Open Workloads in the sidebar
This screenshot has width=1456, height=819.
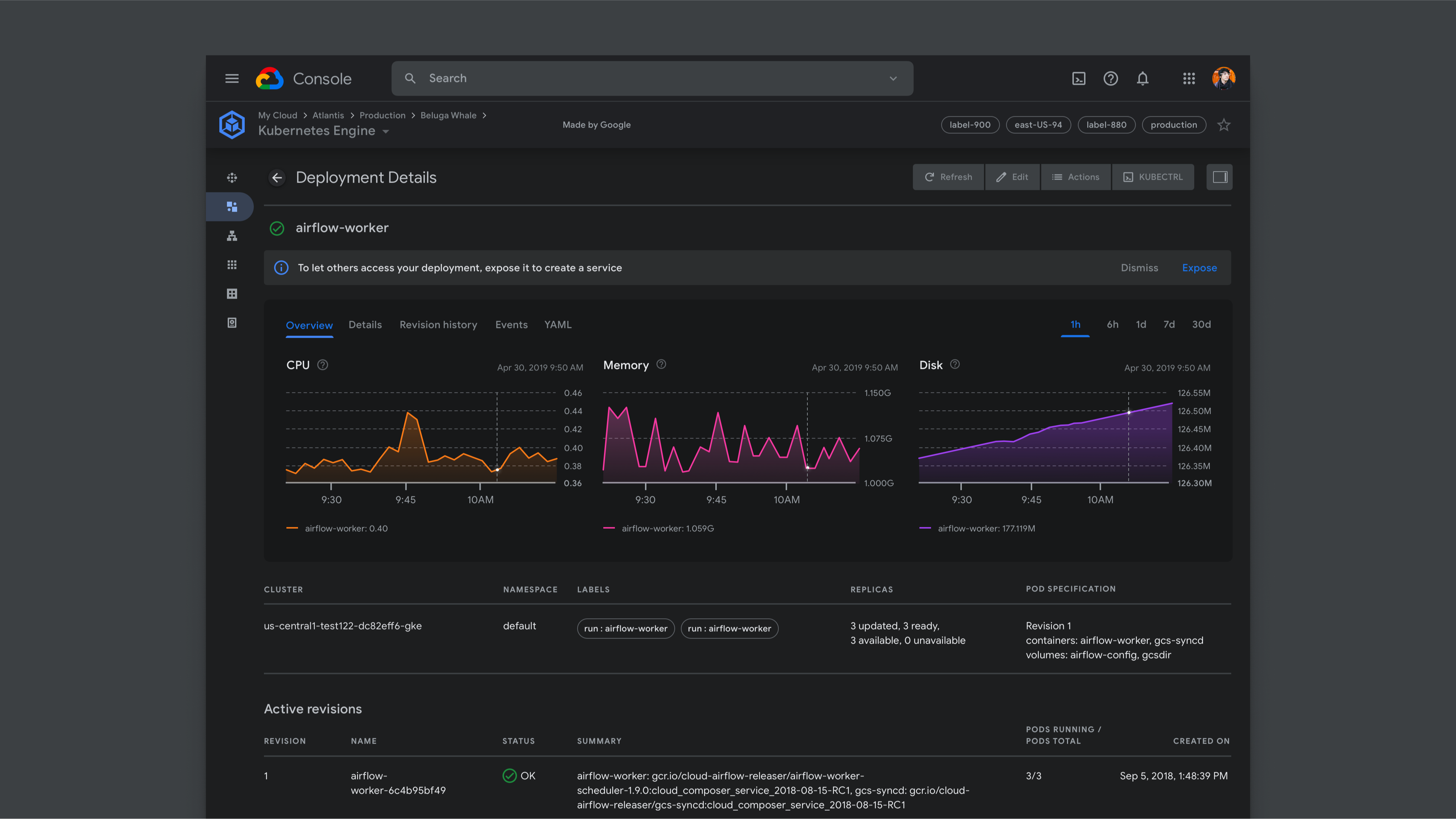tap(232, 207)
